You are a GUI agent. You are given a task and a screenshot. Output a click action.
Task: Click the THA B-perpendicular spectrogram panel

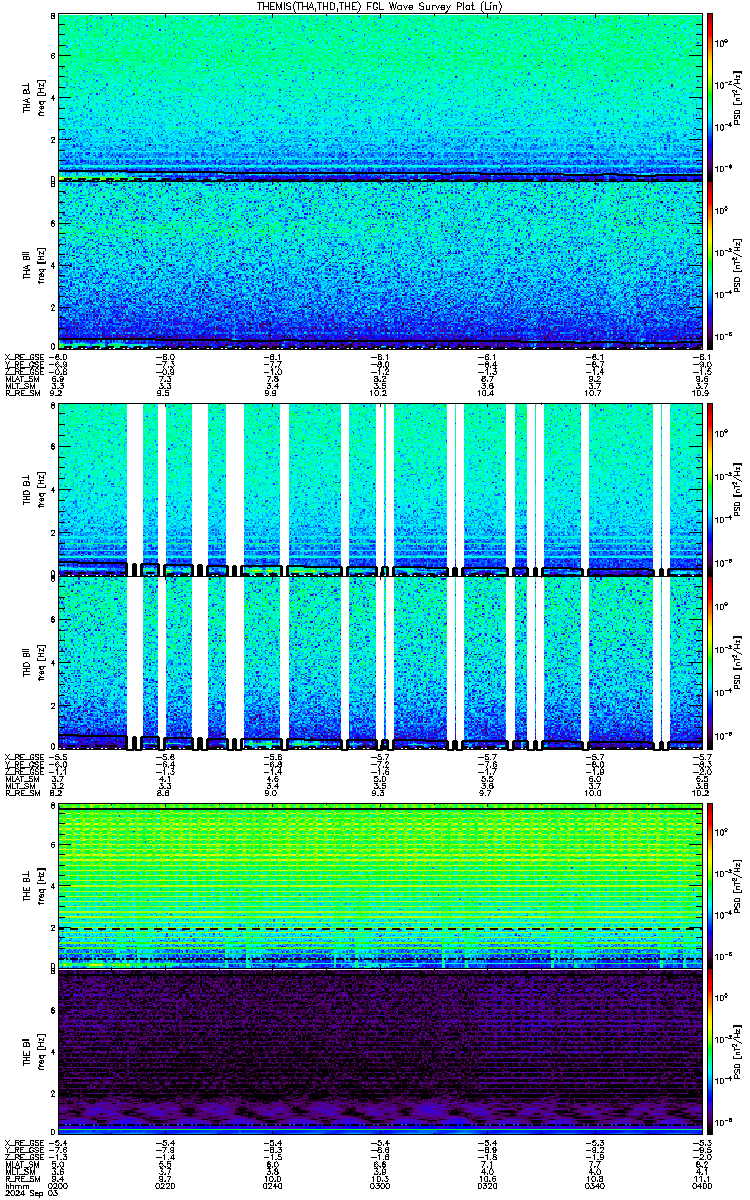(x=380, y=96)
